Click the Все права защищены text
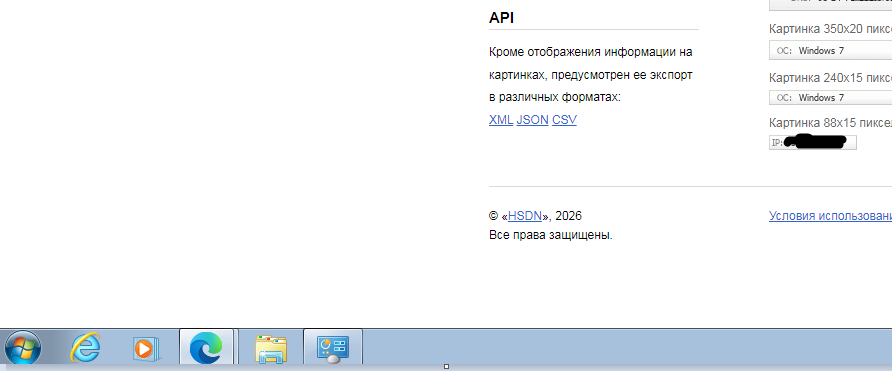Viewport: 892px width, 371px height. (551, 235)
